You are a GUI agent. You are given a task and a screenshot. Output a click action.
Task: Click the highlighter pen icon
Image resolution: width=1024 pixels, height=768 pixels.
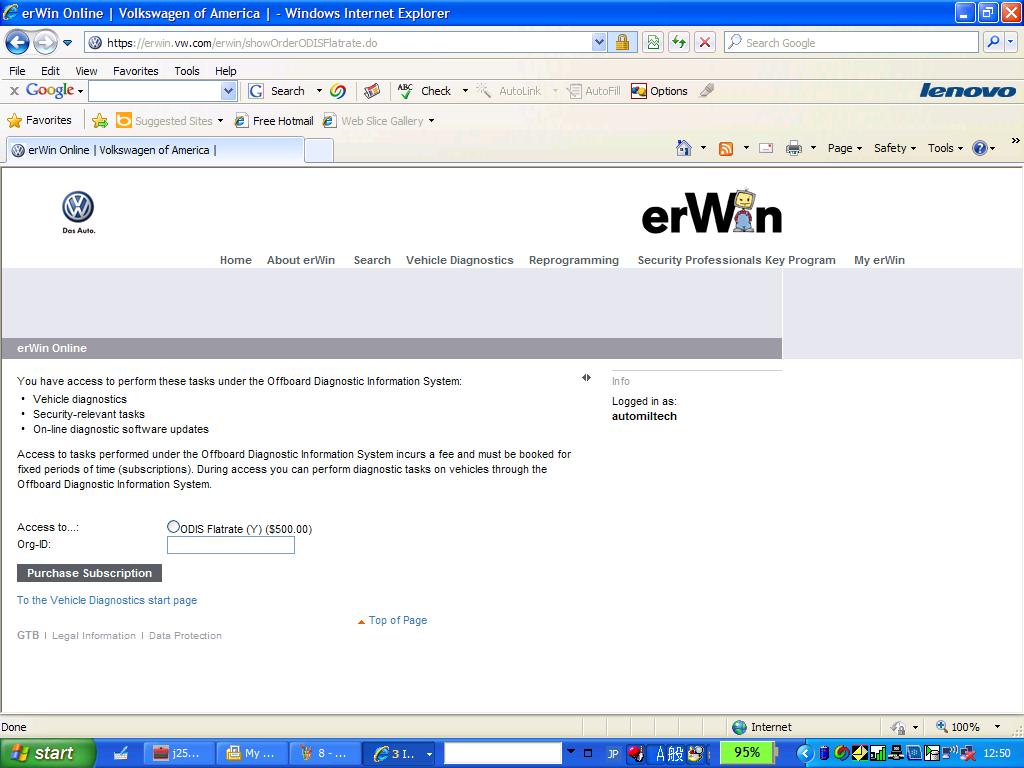tap(707, 91)
